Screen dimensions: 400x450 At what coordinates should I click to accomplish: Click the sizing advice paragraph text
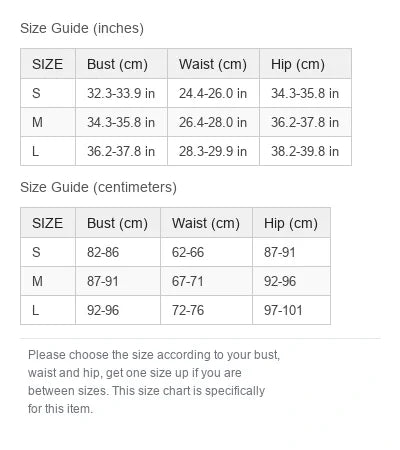pos(154,382)
